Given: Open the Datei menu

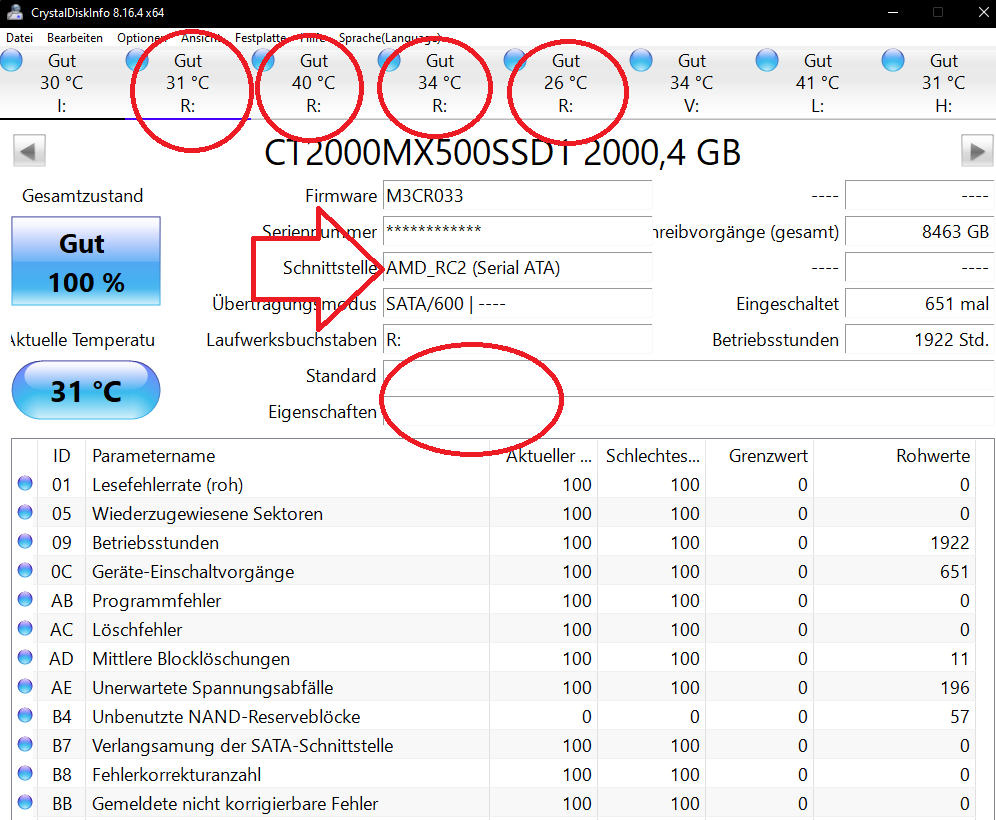Looking at the screenshot, I should (20, 38).
